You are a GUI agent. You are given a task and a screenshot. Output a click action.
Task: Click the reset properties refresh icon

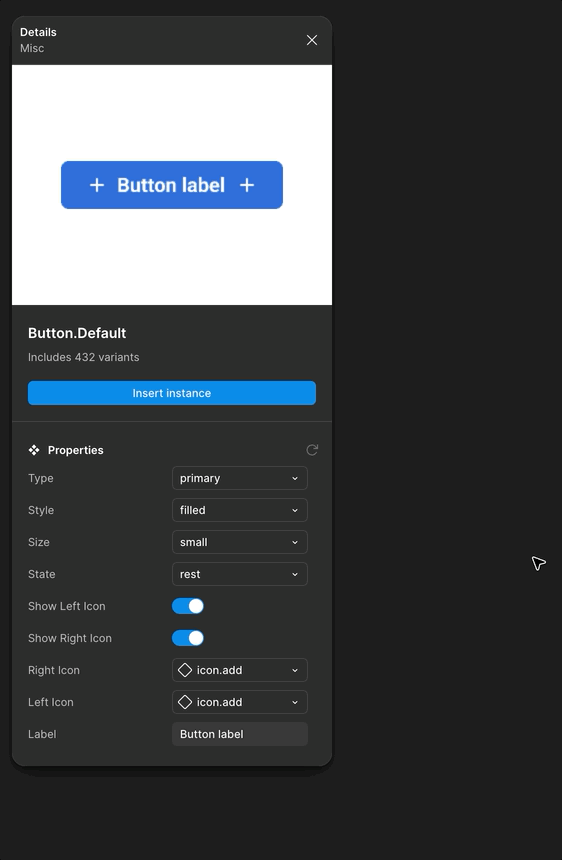click(312, 450)
